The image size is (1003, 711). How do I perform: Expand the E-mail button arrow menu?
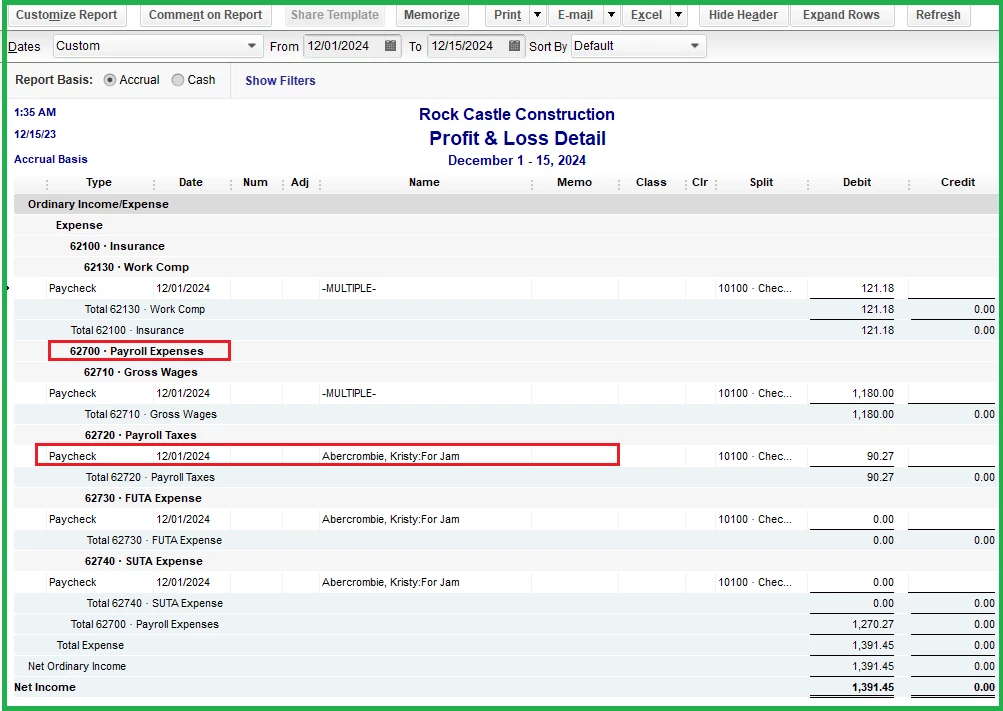click(x=612, y=15)
